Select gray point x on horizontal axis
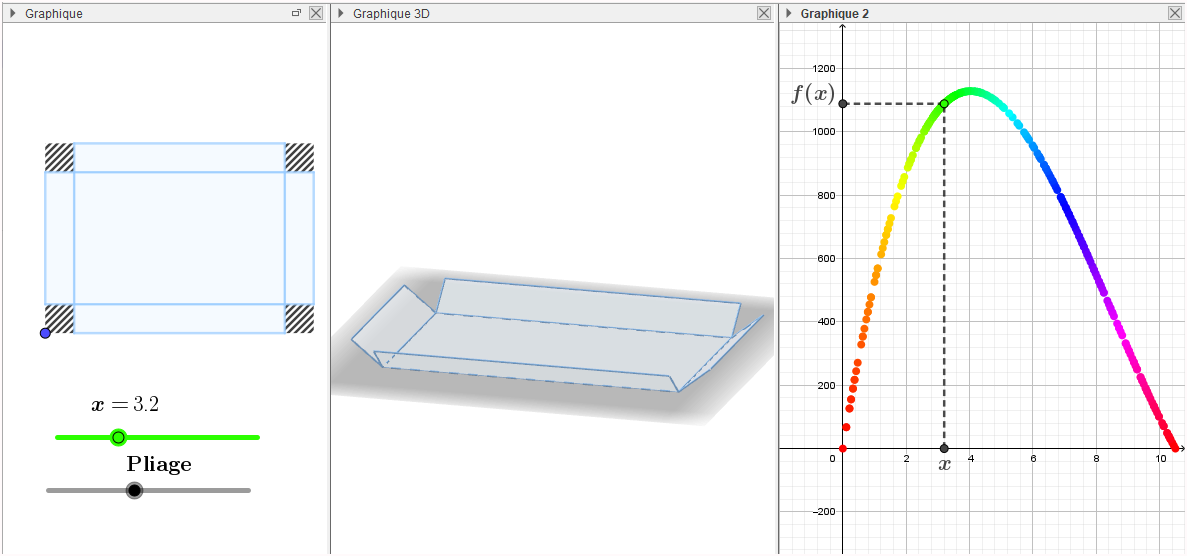The image size is (1187, 556). 944,448
